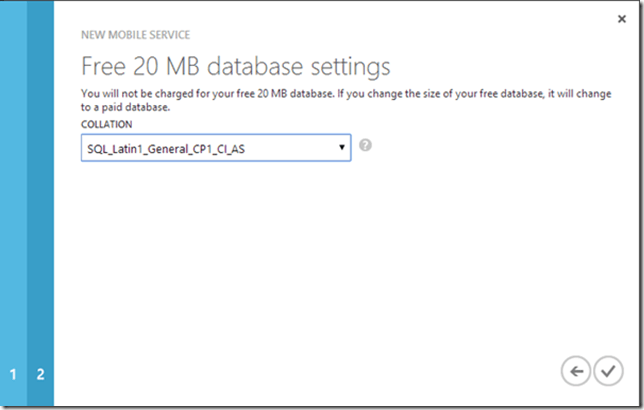Screen dimensions: 644x410
Task: Jump to wizard step 1
Action: pos(13,375)
